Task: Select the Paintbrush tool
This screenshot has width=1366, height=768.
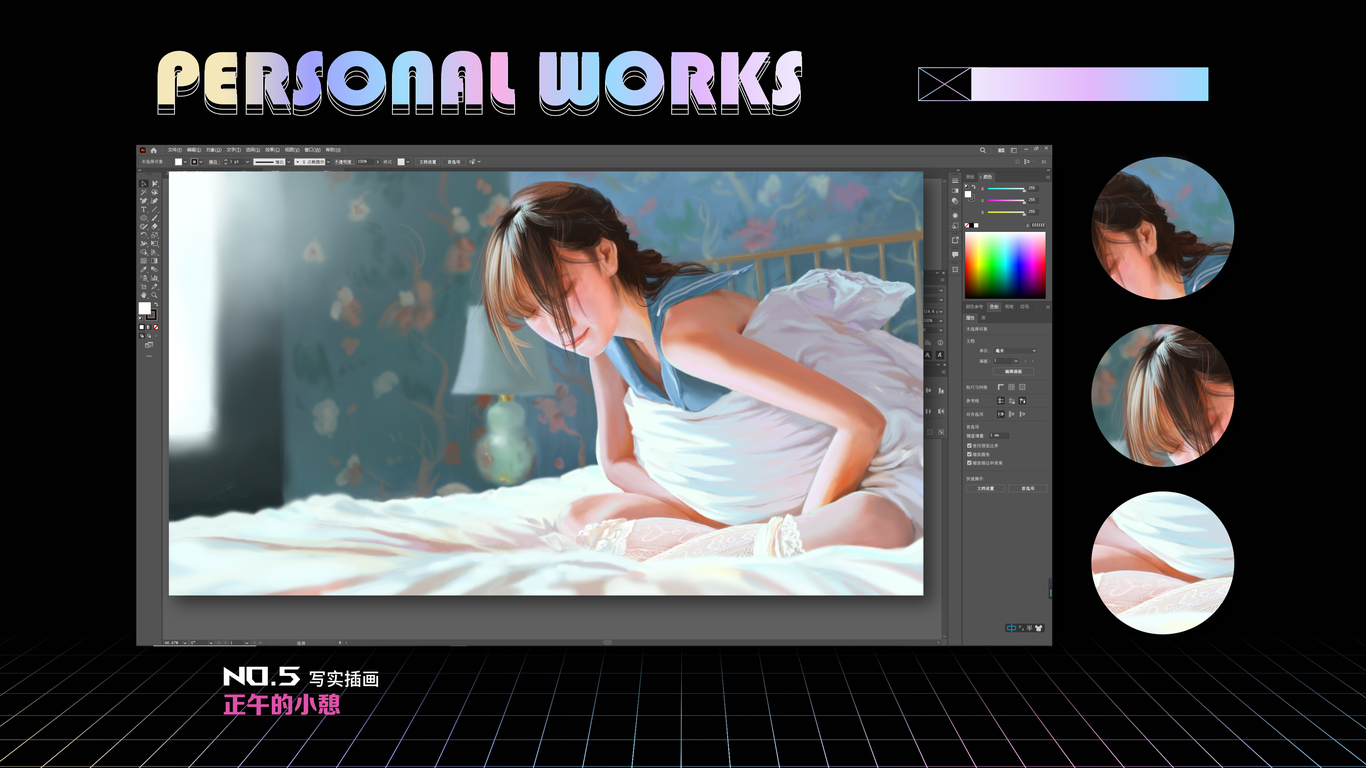Action: point(154,218)
